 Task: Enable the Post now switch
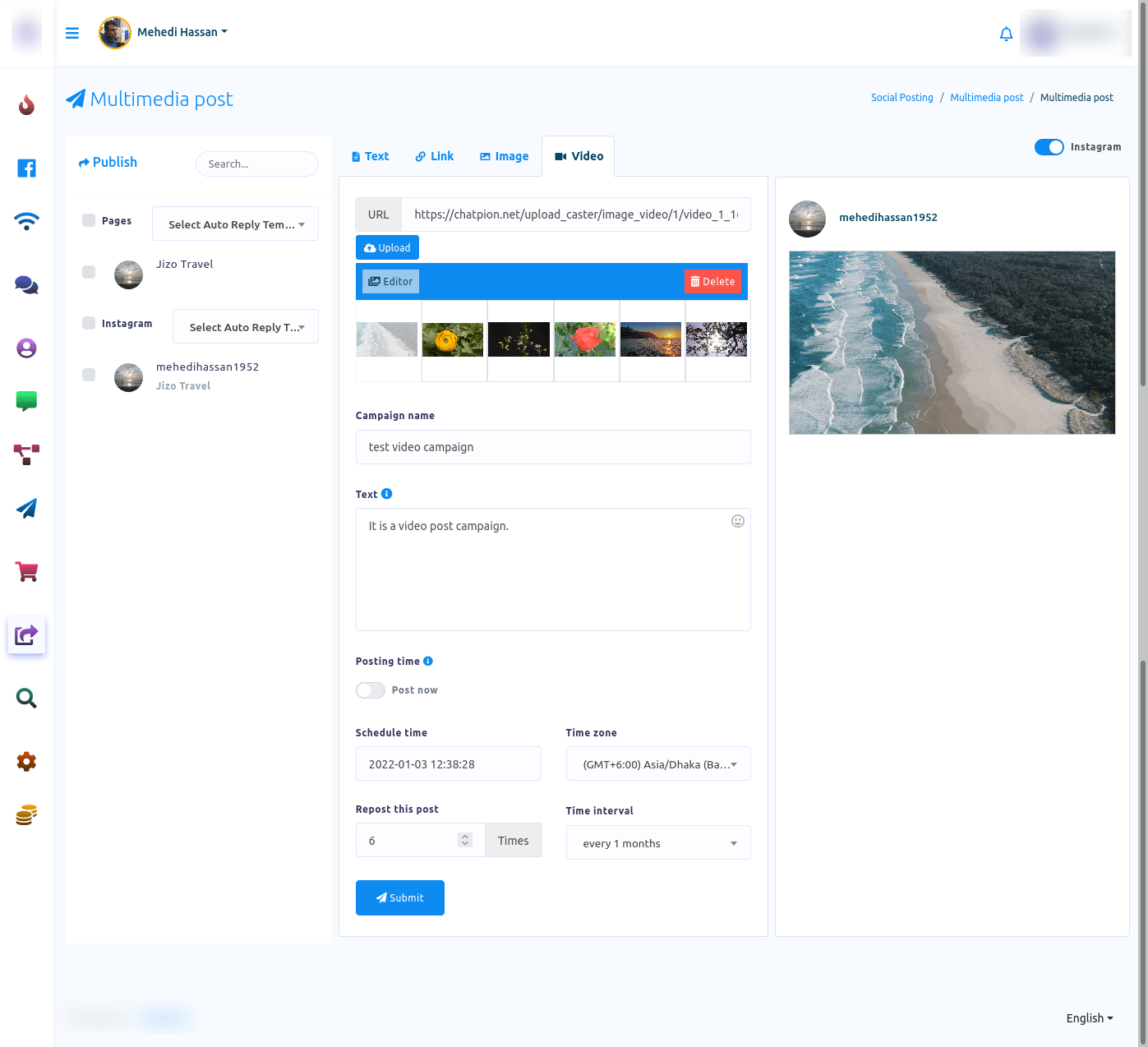click(371, 690)
